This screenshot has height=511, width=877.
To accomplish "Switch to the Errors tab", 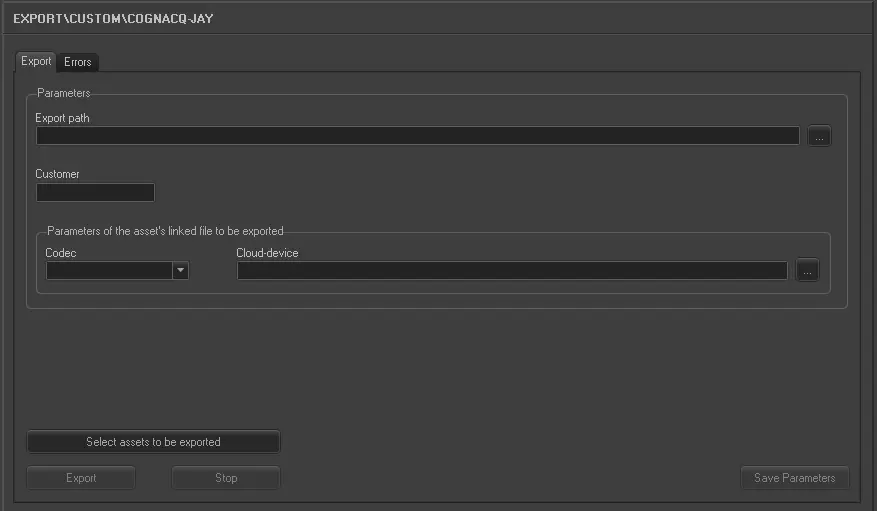I will tap(77, 62).
